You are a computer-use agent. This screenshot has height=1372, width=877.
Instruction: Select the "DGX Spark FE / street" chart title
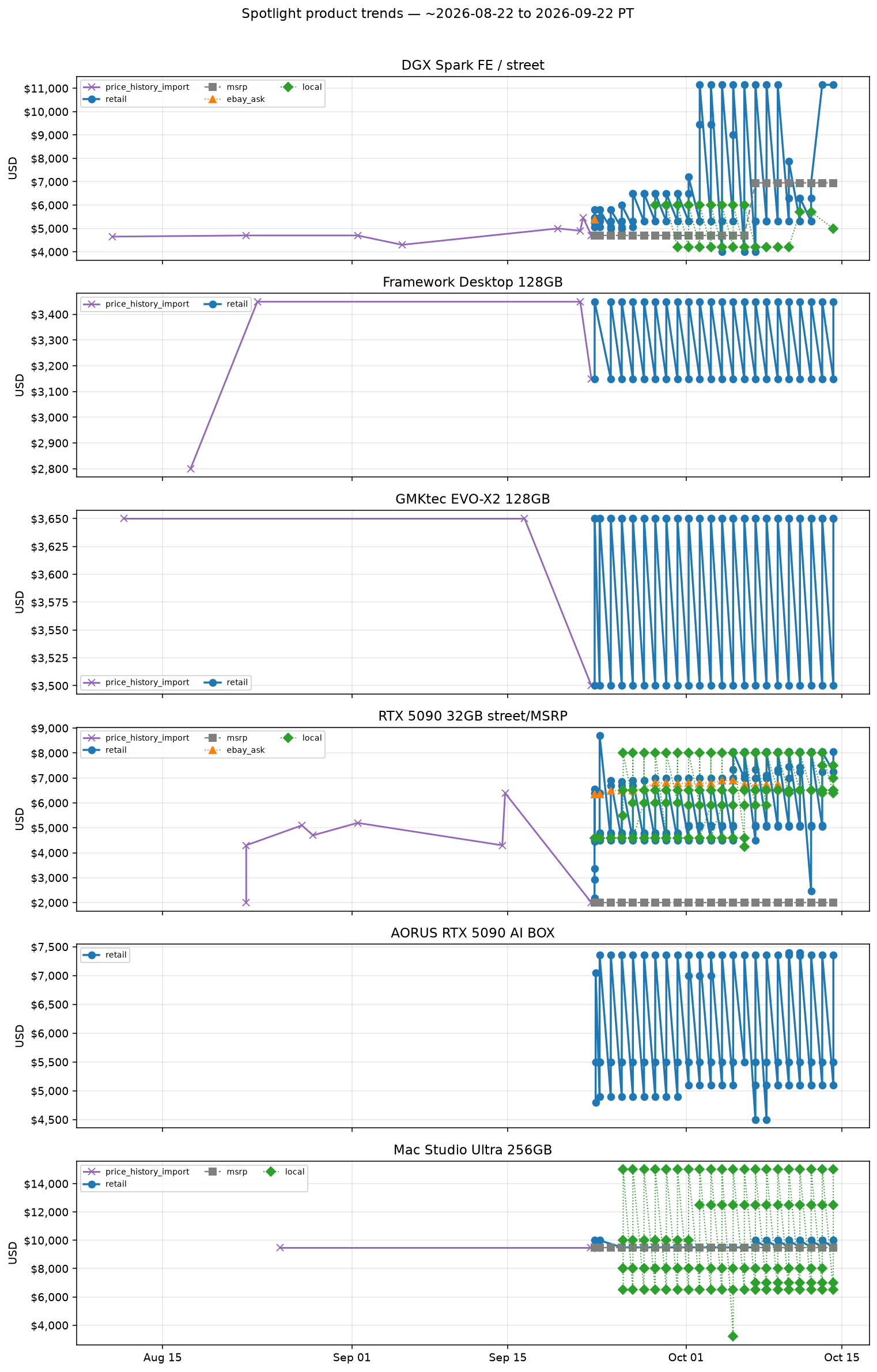[x=472, y=66]
